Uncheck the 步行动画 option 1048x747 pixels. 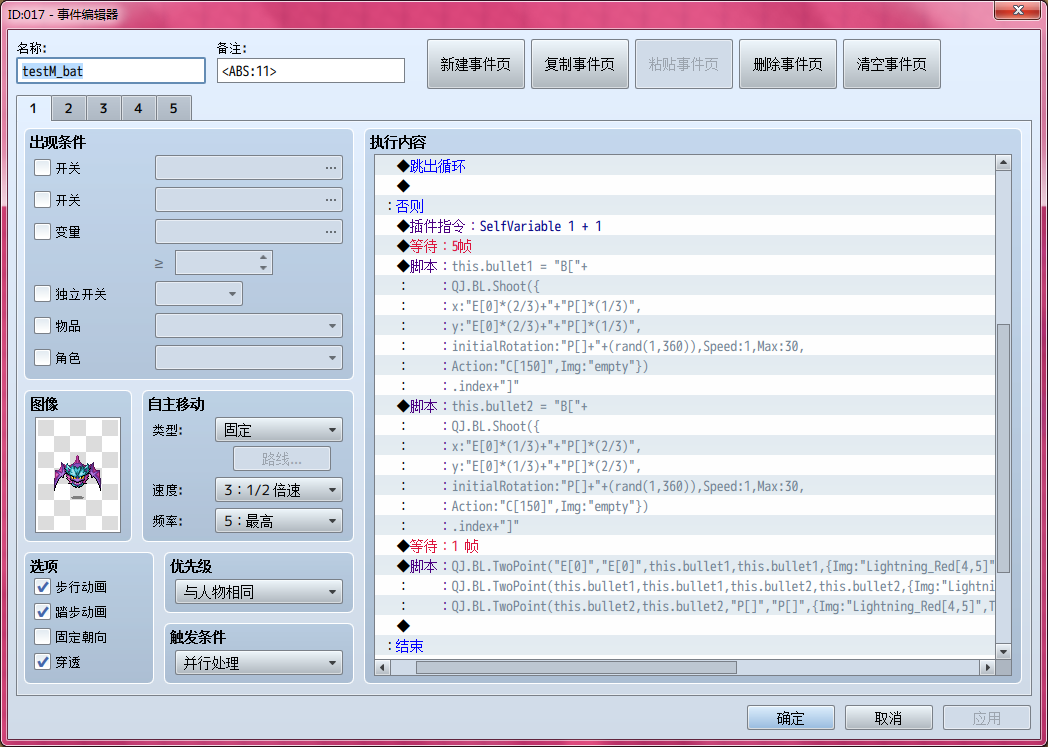click(42, 587)
